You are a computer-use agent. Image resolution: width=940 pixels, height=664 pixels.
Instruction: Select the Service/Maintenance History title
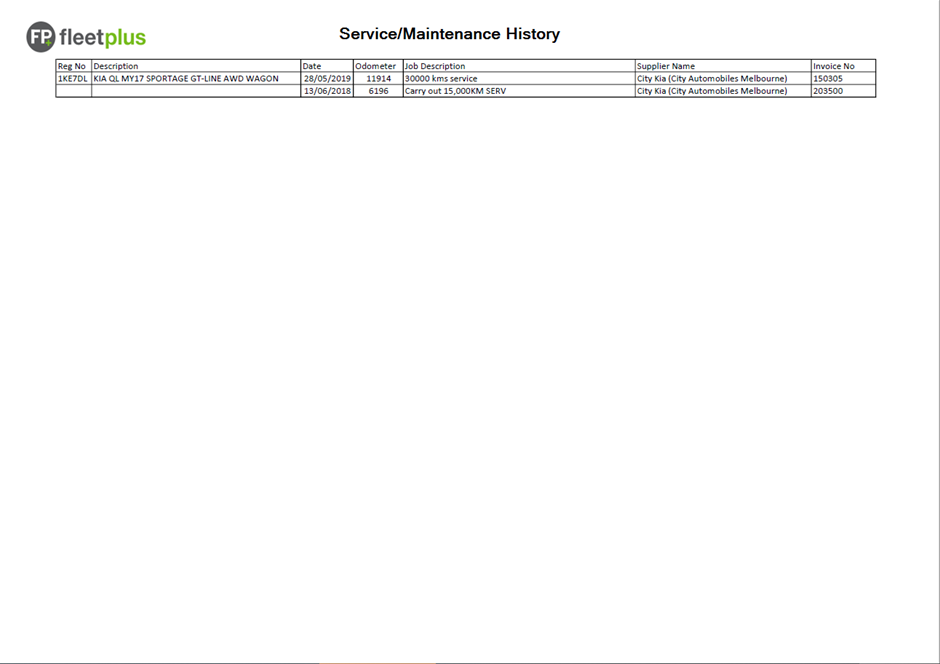tap(449, 34)
